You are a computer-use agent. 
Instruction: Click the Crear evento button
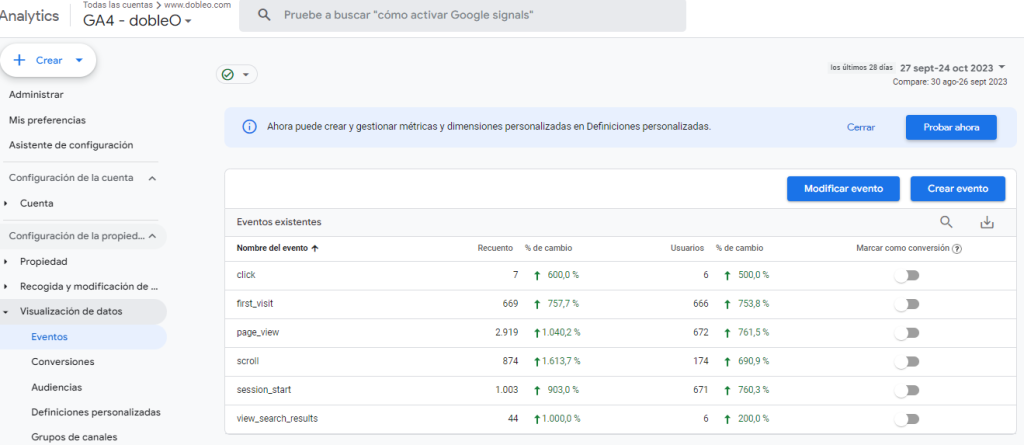(957, 188)
